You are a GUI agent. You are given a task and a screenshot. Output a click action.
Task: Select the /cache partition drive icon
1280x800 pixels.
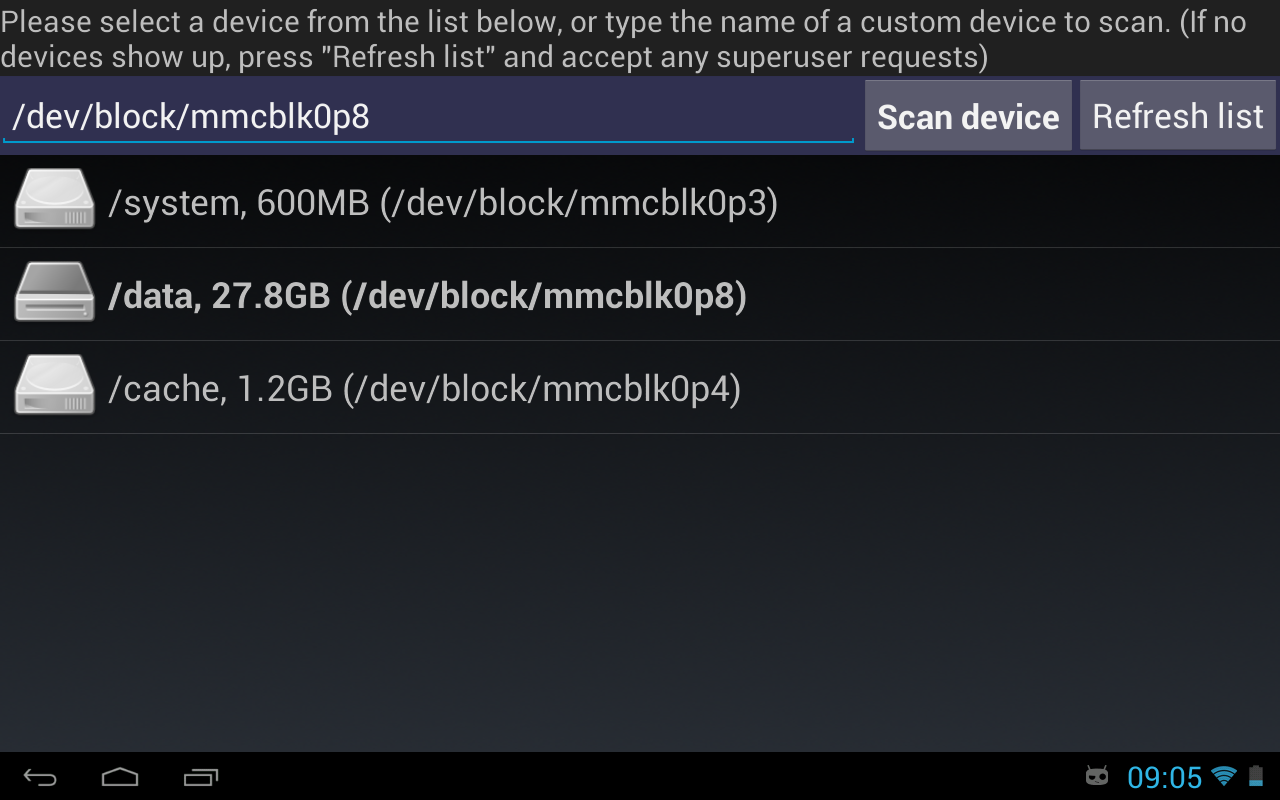(x=53, y=385)
